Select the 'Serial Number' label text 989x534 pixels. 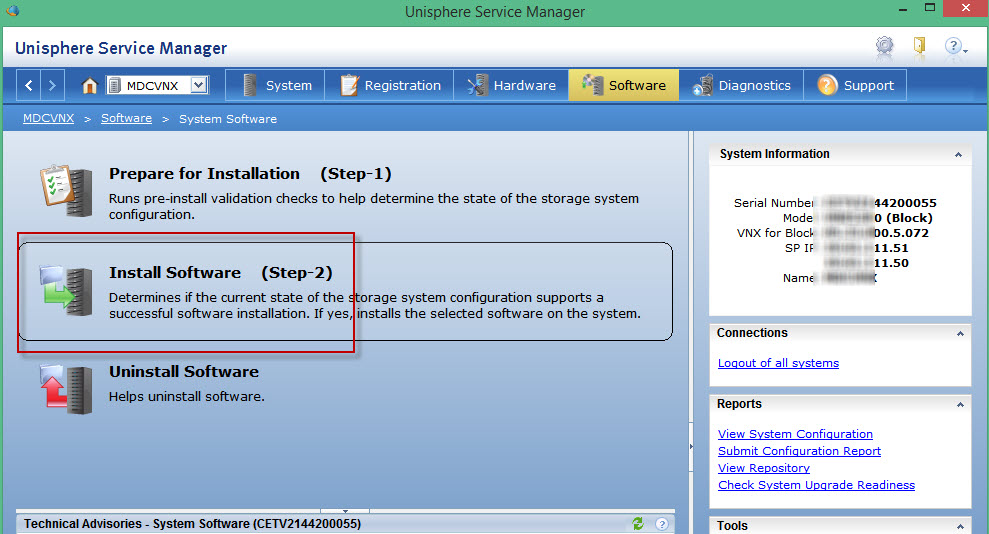773,203
